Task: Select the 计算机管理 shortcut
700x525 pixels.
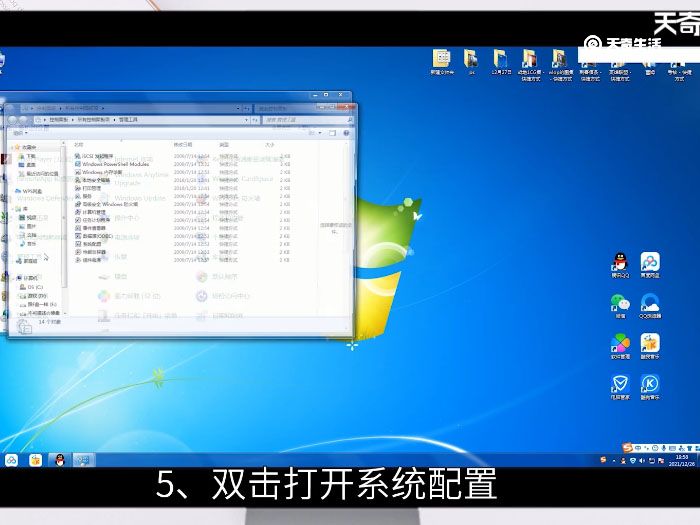Action: click(x=90, y=212)
